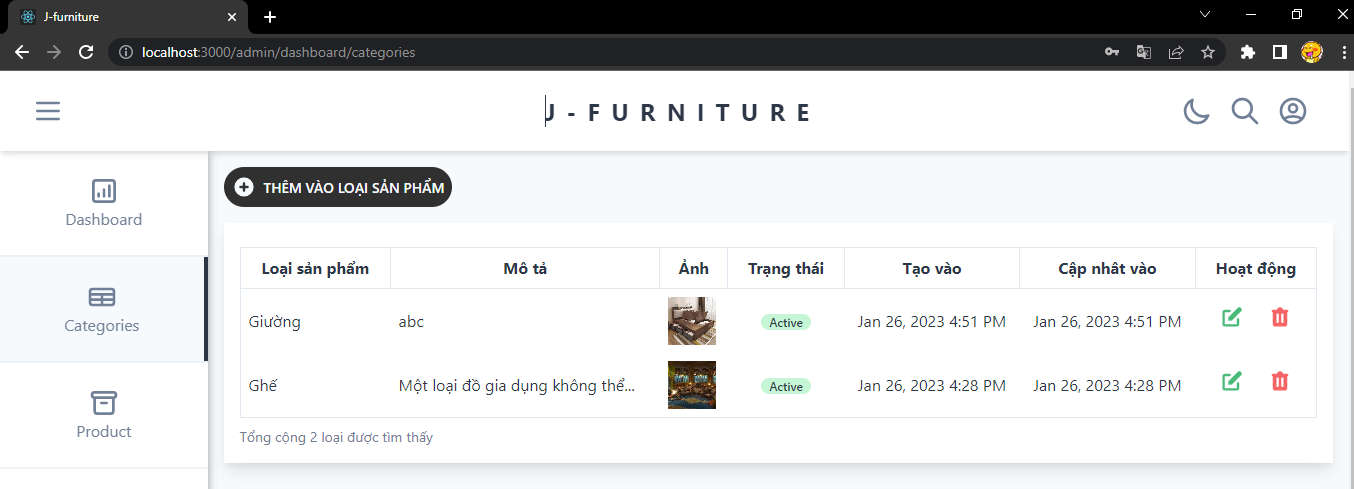Click the browser back arrow

click(22, 52)
